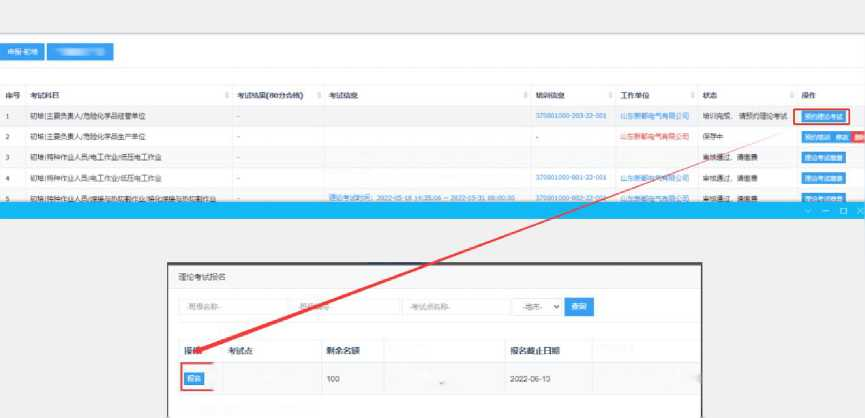Image resolution: width=865 pixels, height=418 pixels.
Task: Click the 剩余名额 column header in the dialog
Action: click(x=343, y=350)
